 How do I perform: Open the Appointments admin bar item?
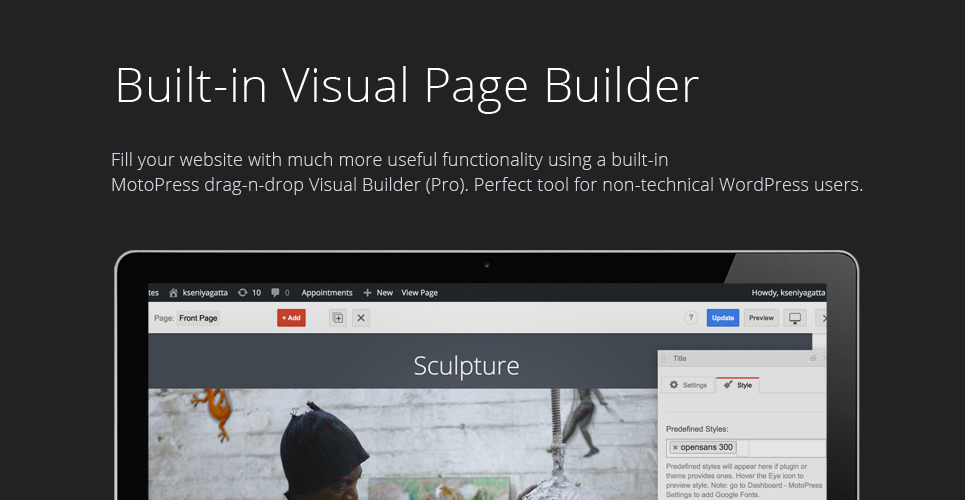pos(327,293)
